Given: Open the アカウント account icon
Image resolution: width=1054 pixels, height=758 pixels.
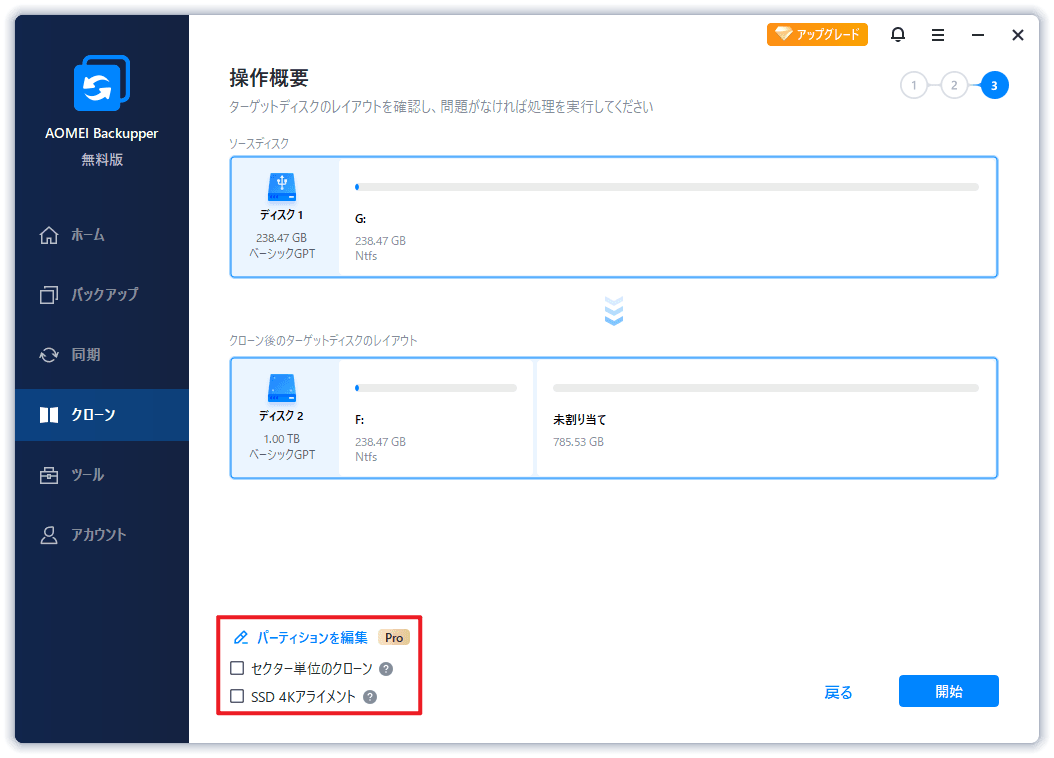Looking at the screenshot, I should coord(47,534).
